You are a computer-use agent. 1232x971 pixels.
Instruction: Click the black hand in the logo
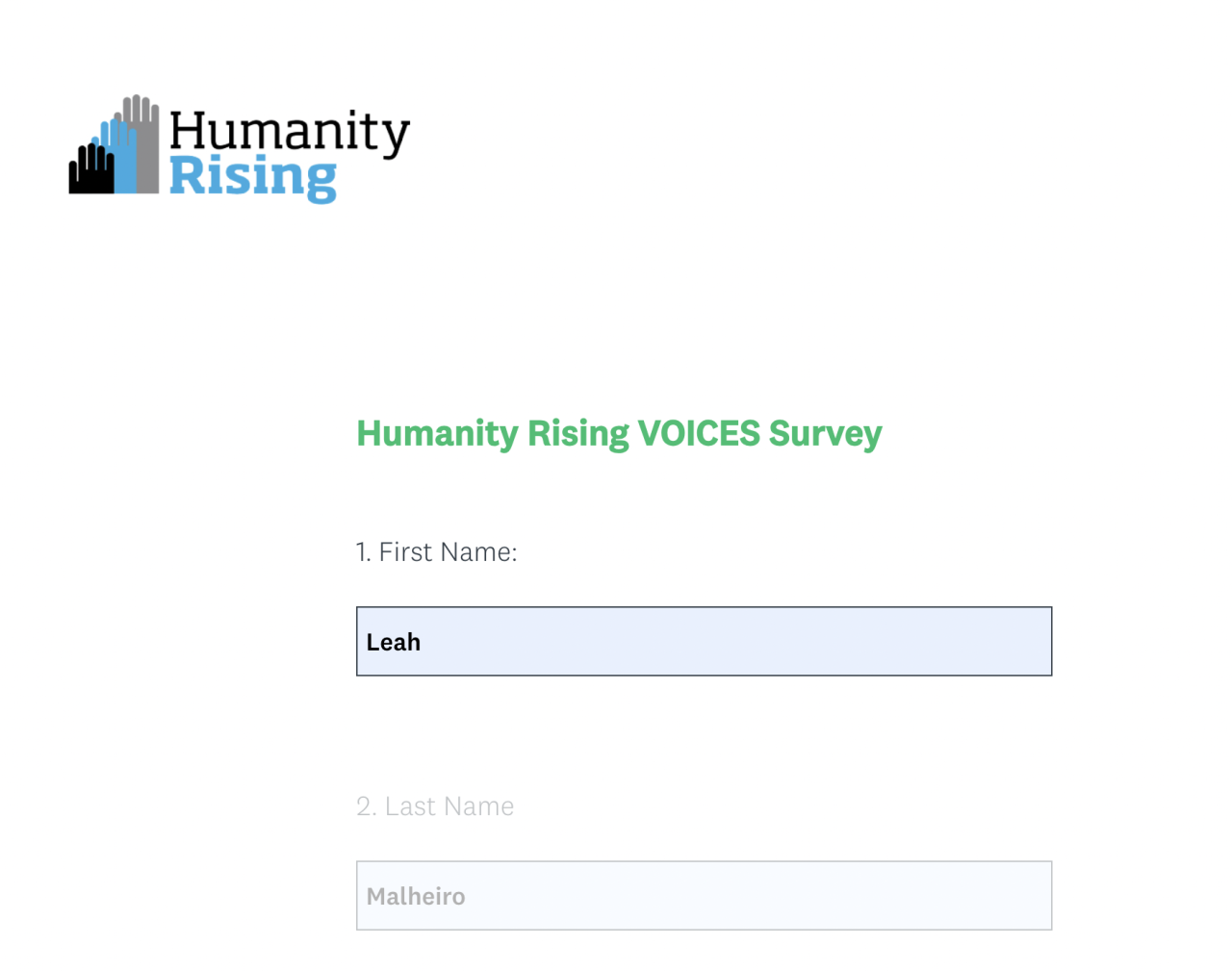click(x=90, y=173)
